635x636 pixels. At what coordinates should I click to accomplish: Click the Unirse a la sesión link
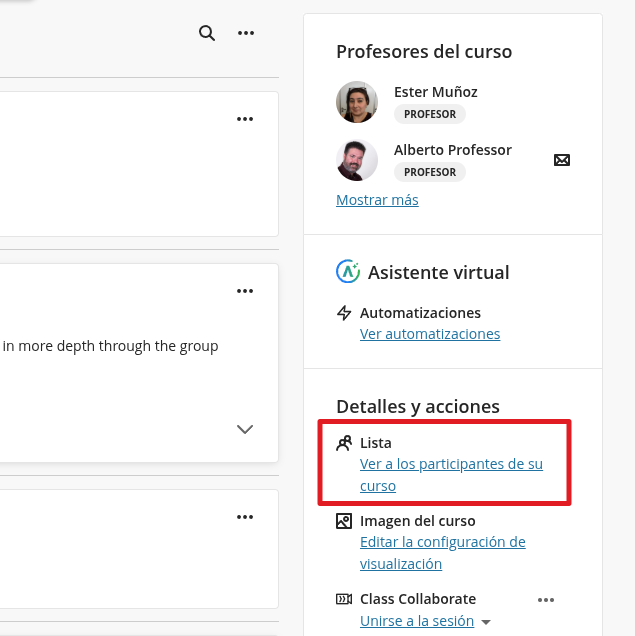pos(417,621)
